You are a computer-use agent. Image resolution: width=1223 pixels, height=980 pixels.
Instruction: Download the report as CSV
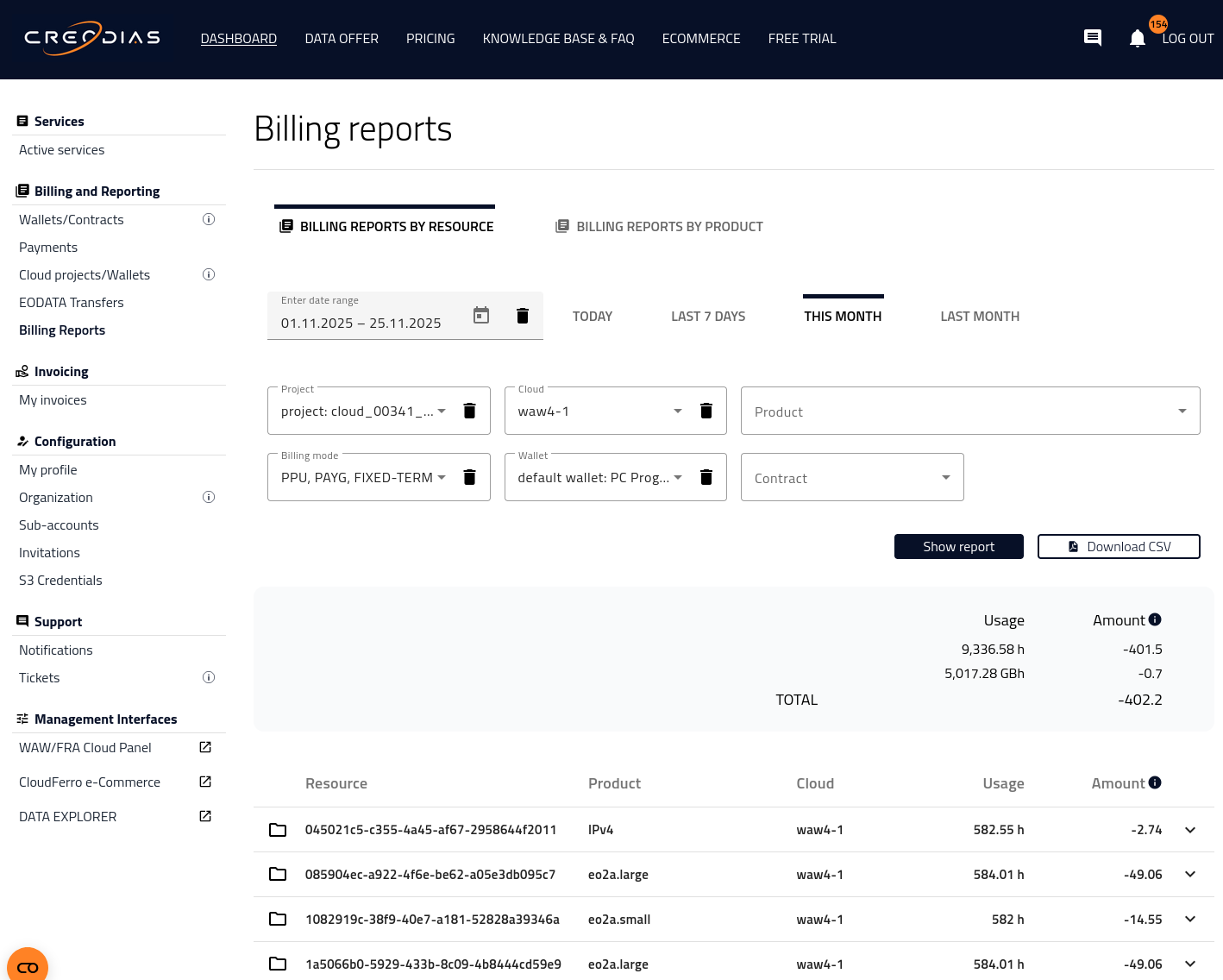(1118, 547)
